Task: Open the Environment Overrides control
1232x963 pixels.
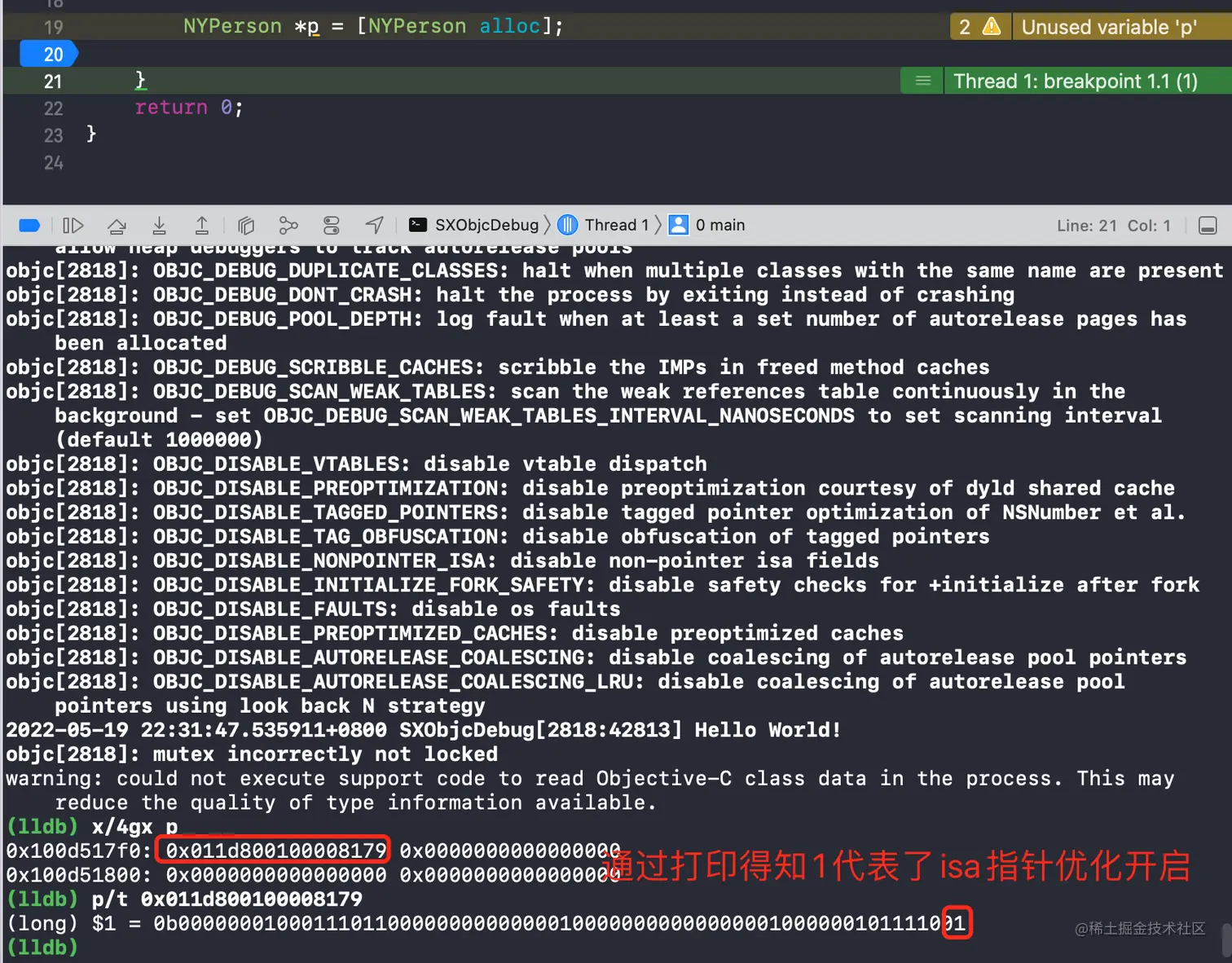Action: click(x=332, y=226)
